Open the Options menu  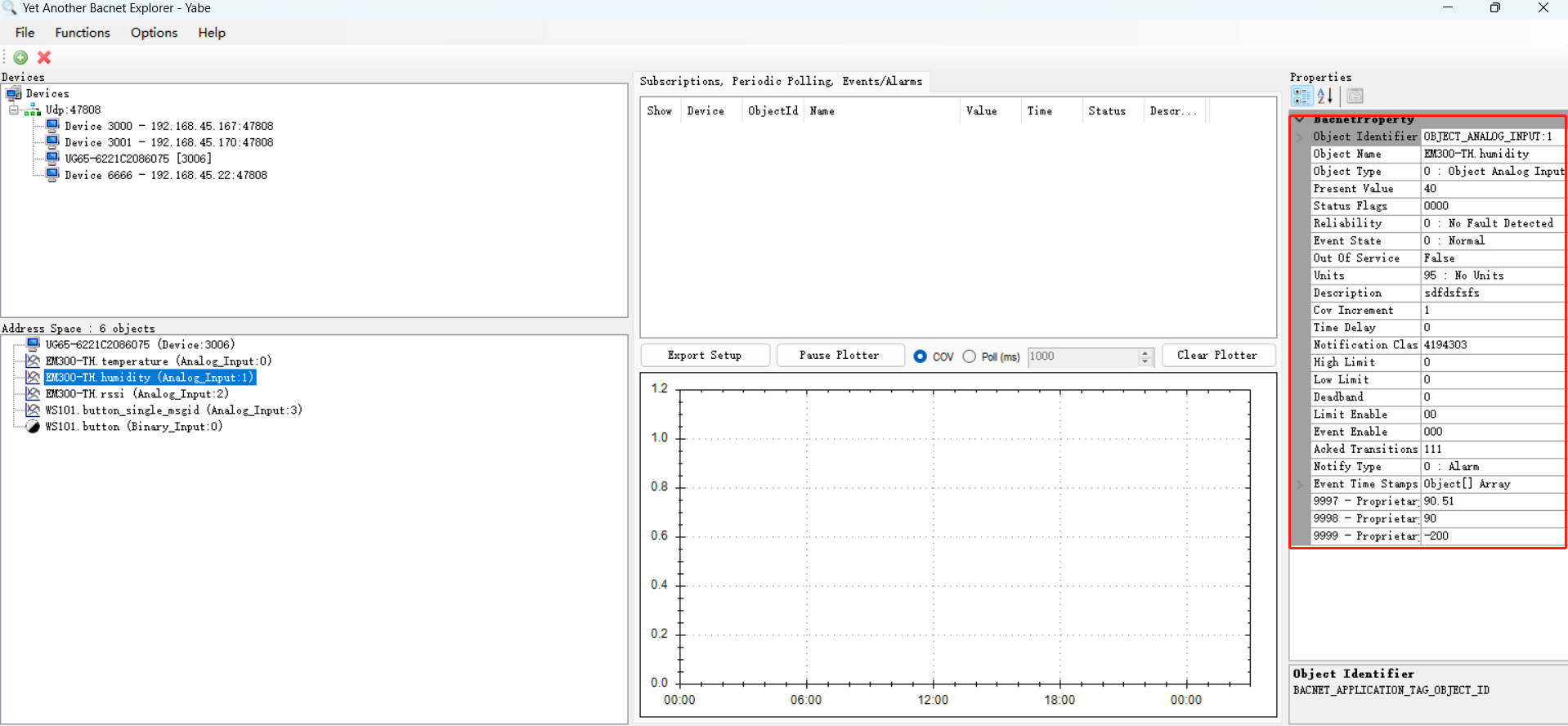click(x=154, y=33)
